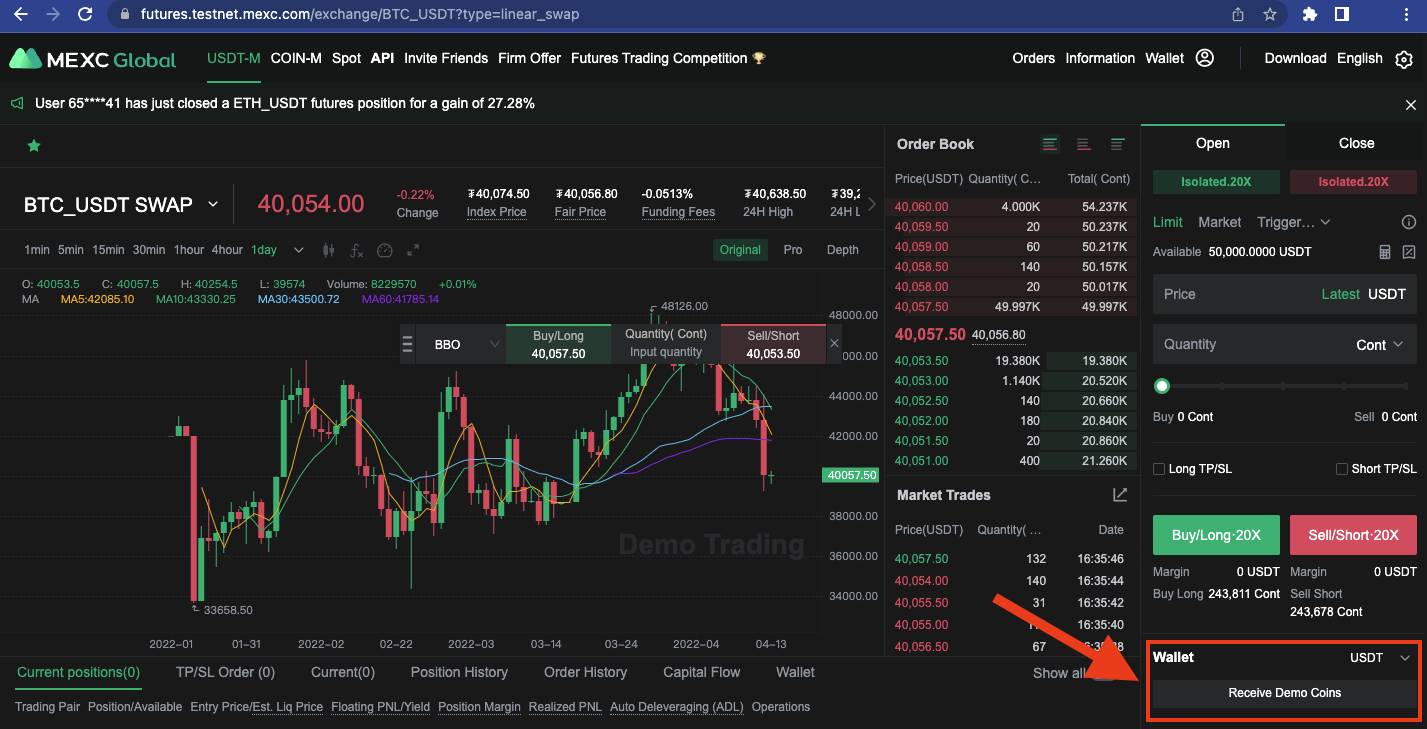Open the calculator icon

coord(1385,252)
